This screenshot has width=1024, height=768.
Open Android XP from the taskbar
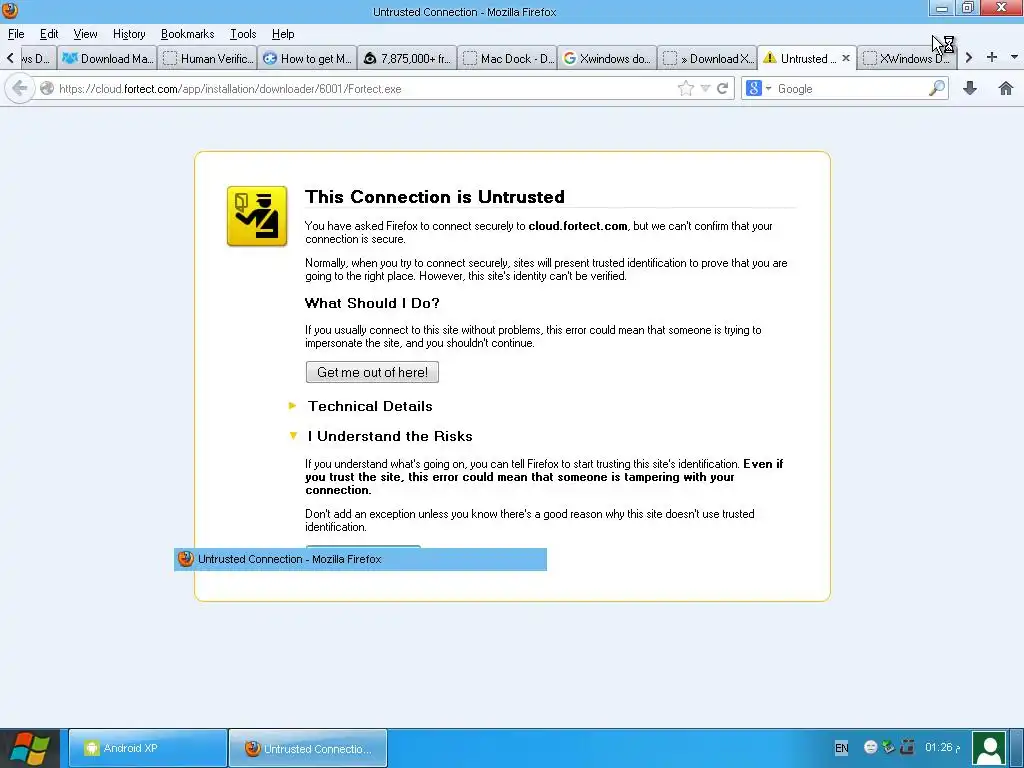148,748
